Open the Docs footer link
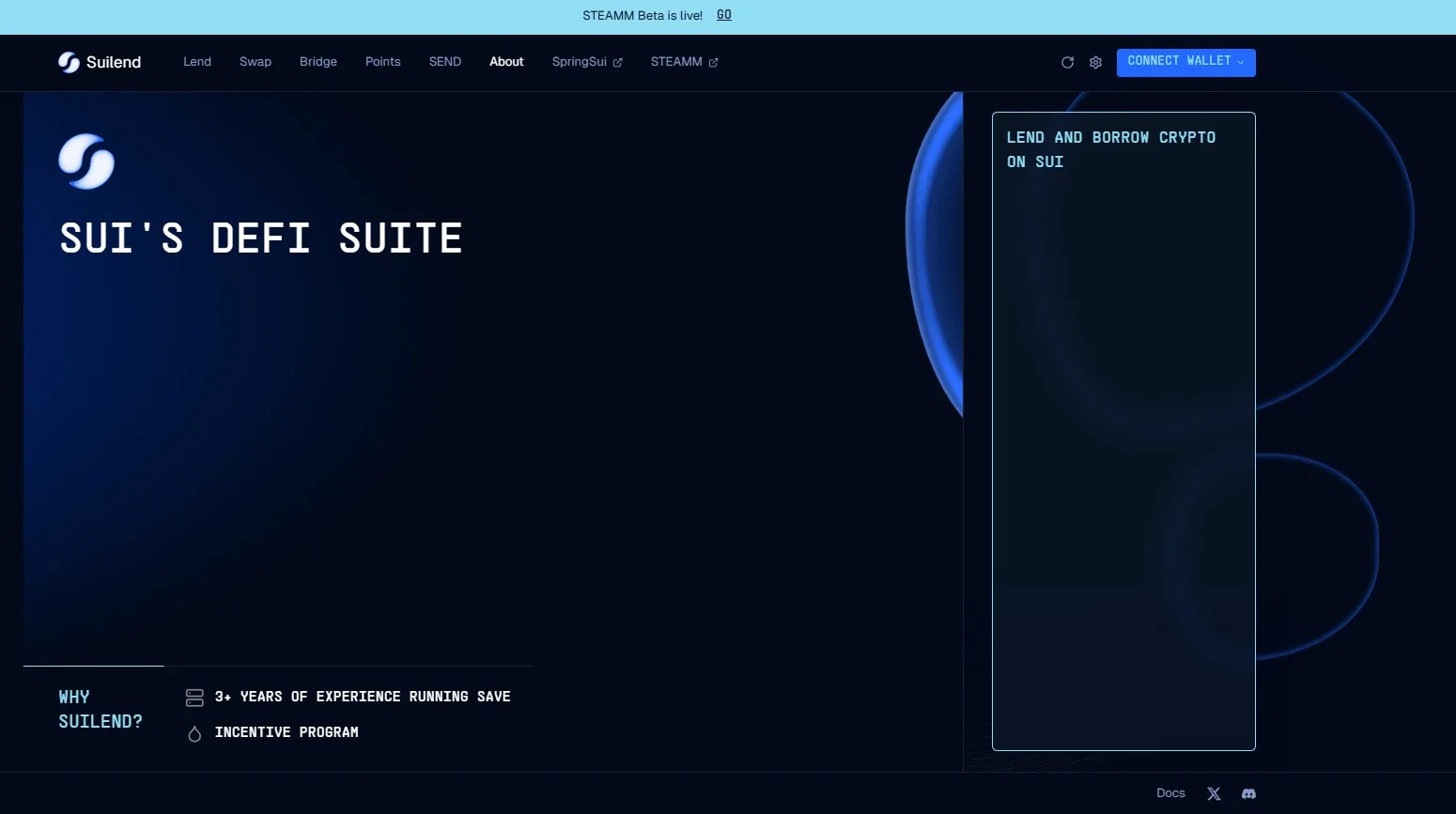 [x=1170, y=793]
